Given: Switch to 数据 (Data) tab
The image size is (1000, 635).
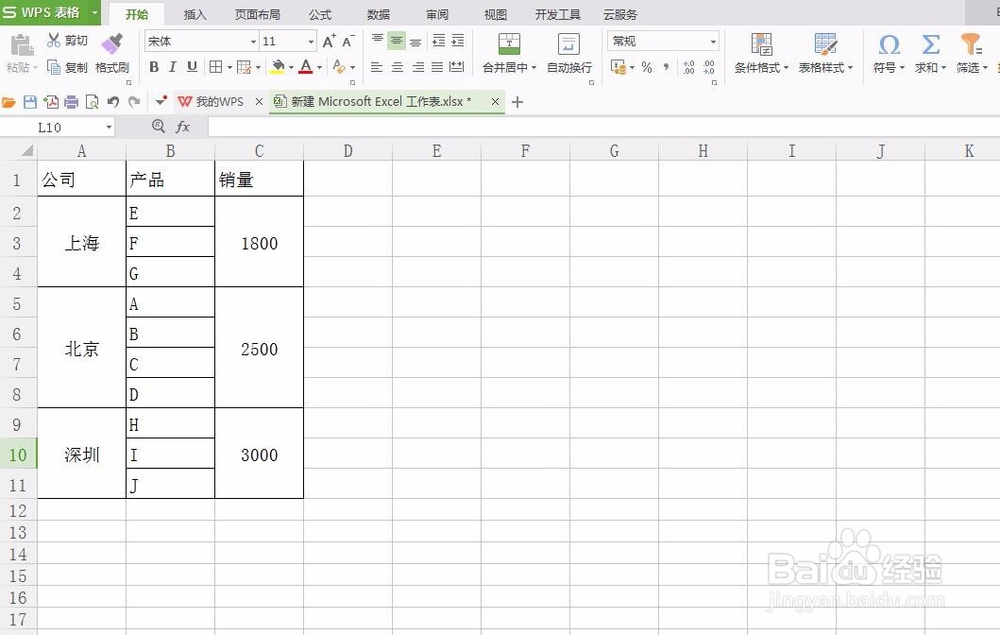Looking at the screenshot, I should click(x=378, y=14).
